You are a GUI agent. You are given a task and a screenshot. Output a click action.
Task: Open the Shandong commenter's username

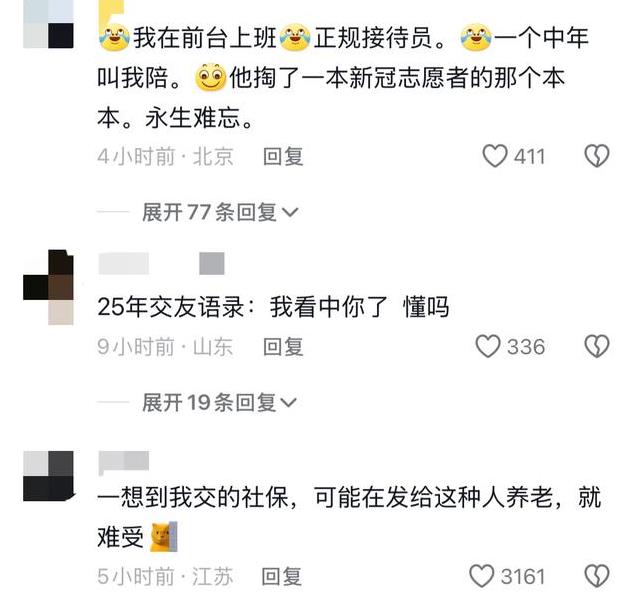tap(124, 263)
